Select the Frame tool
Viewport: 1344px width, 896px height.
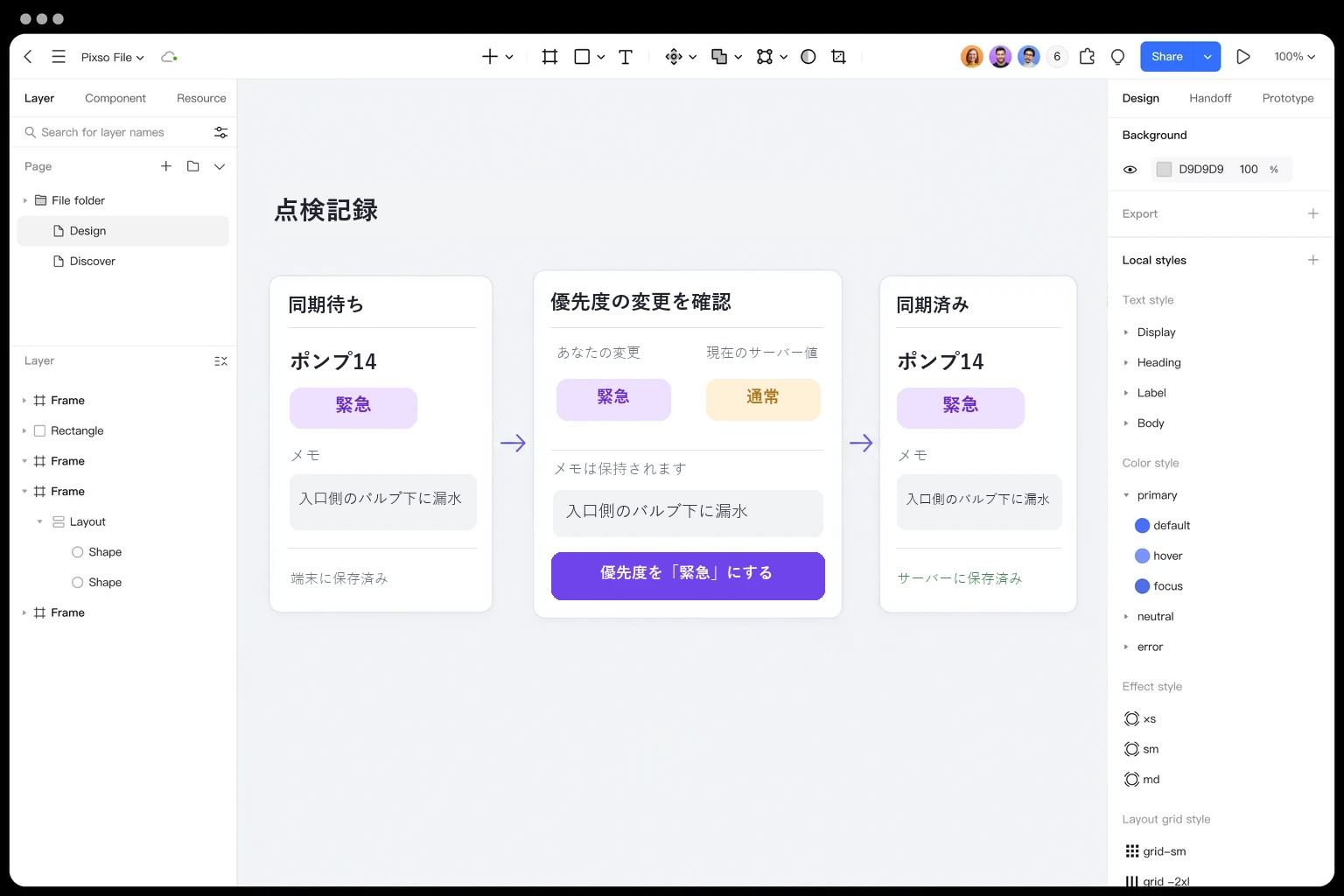pos(549,57)
